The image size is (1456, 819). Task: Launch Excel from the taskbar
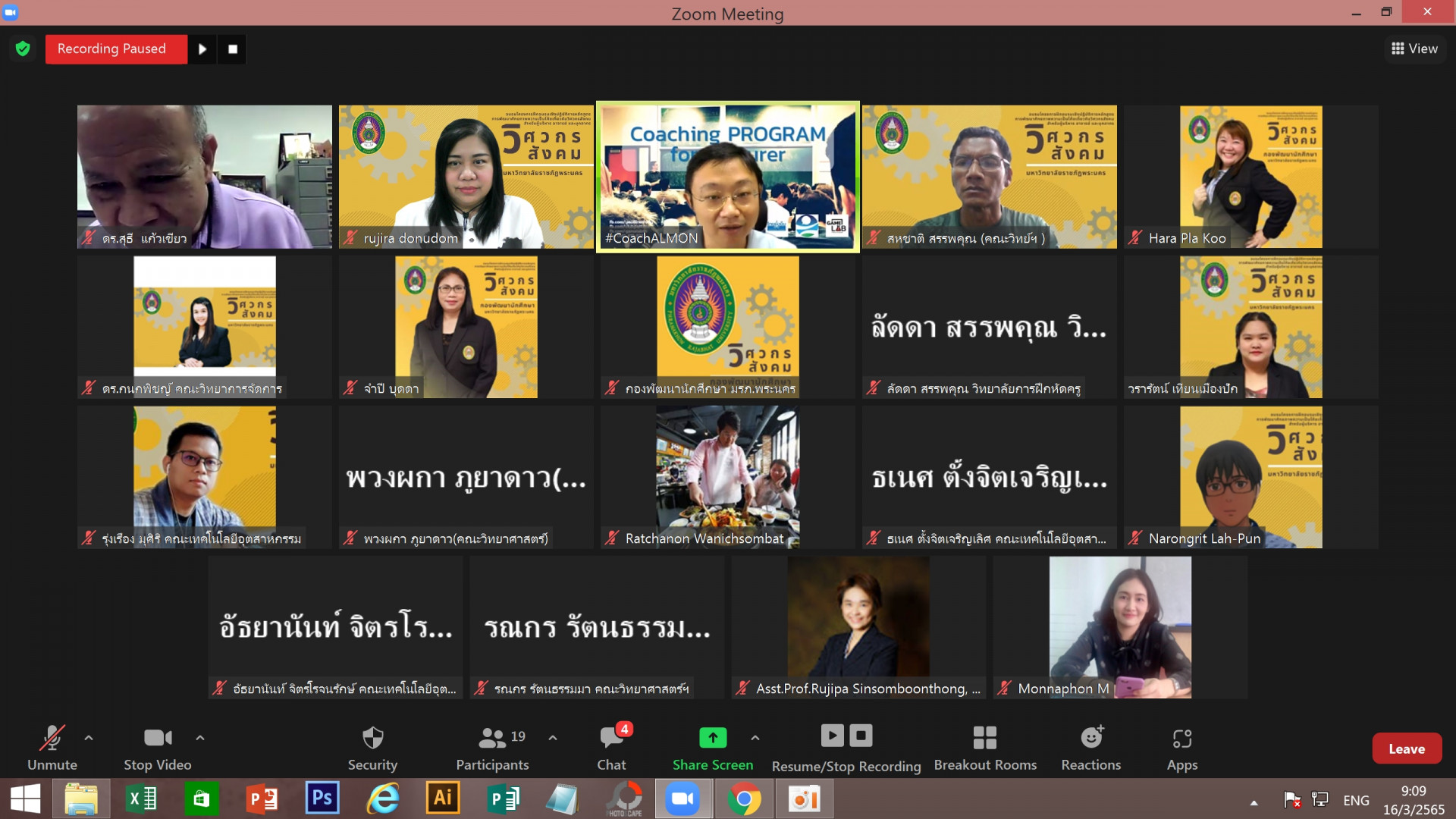click(x=141, y=799)
